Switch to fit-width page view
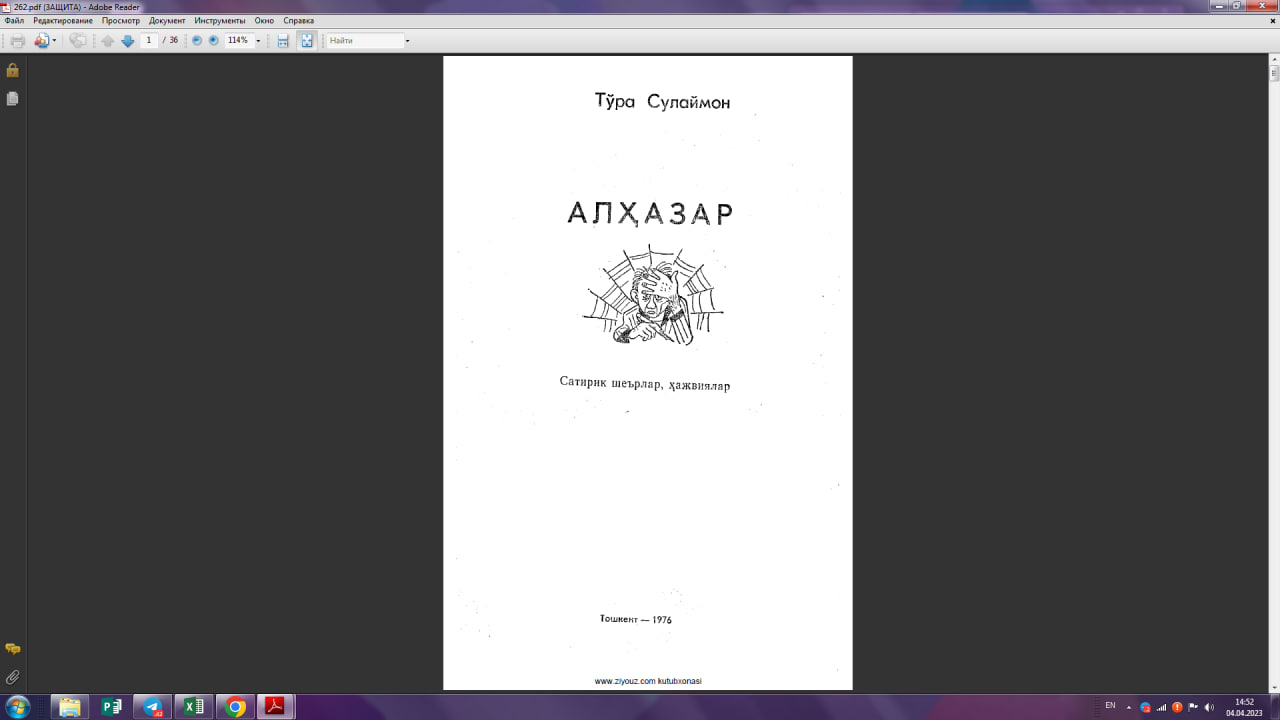Viewport: 1280px width, 720px height. click(281, 40)
